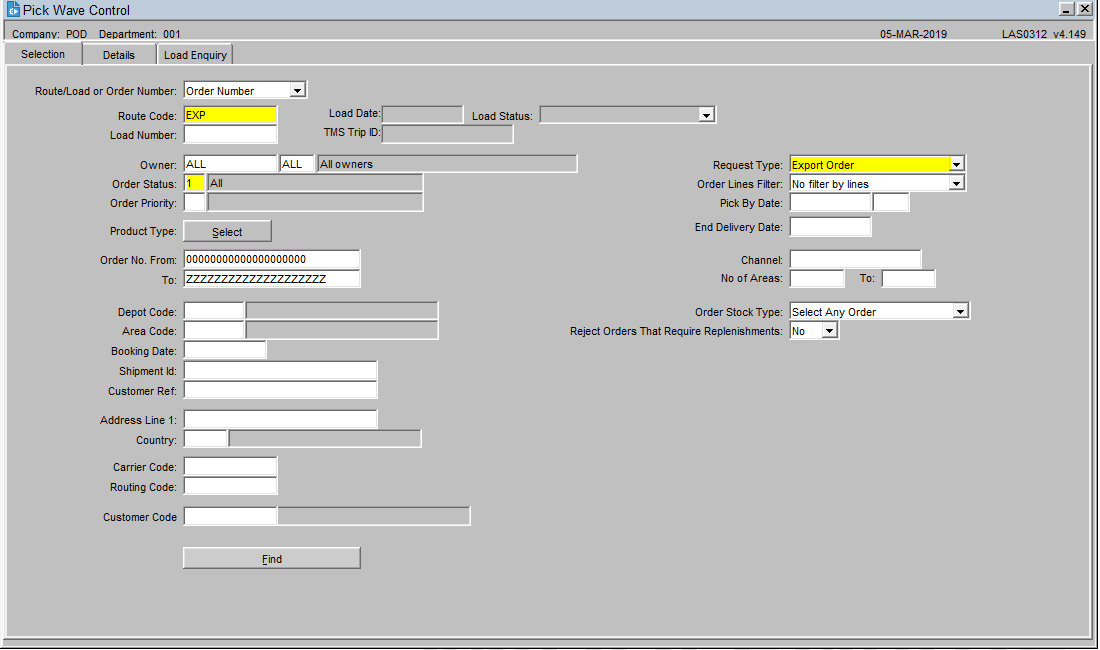Click the Channel input field

point(855,260)
